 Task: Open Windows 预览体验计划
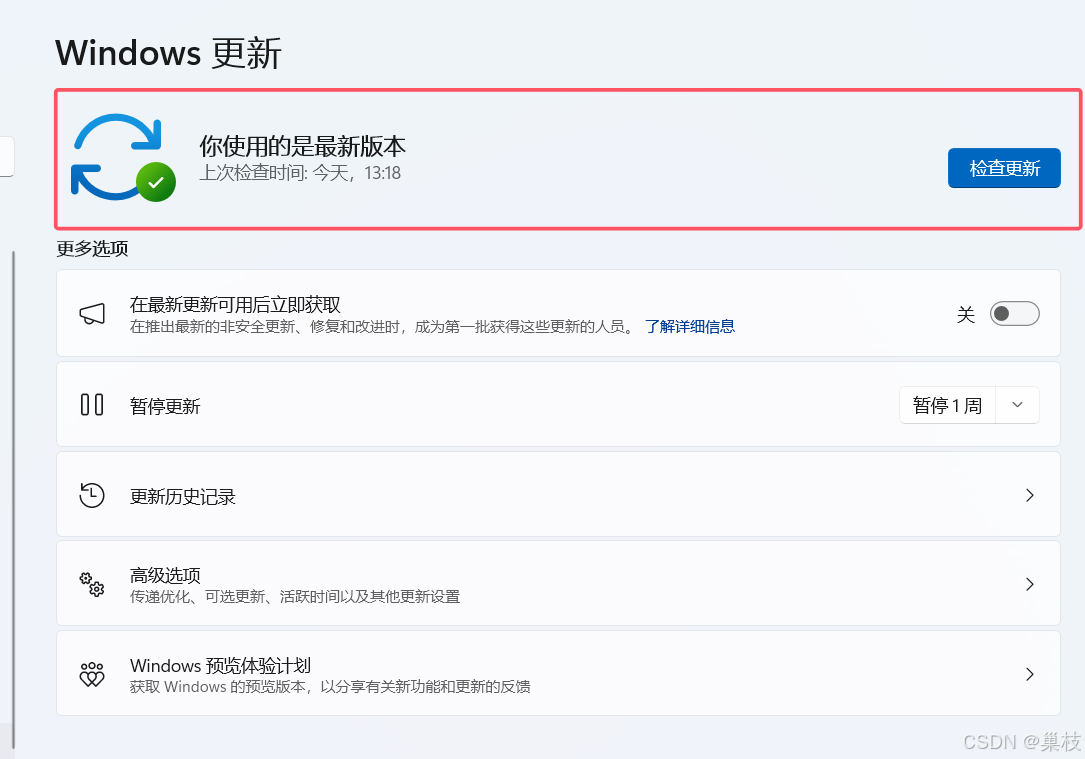coord(558,673)
